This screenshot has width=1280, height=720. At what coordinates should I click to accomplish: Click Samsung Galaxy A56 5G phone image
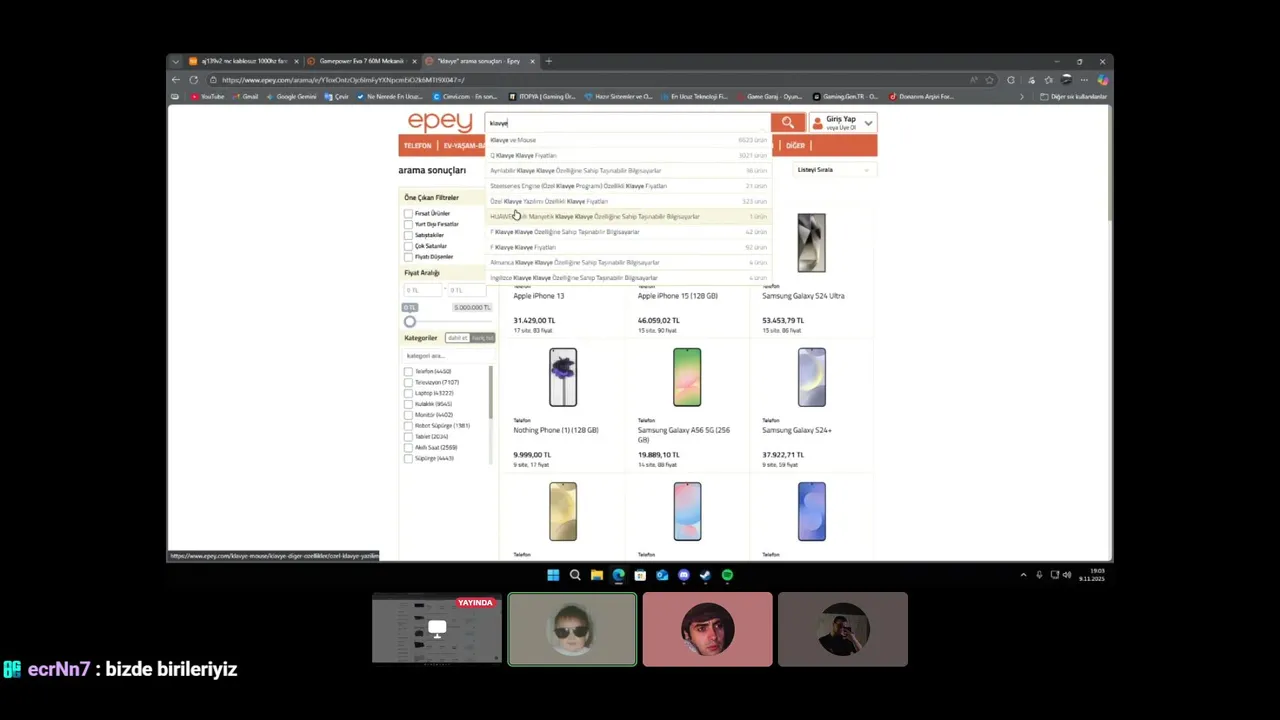687,377
